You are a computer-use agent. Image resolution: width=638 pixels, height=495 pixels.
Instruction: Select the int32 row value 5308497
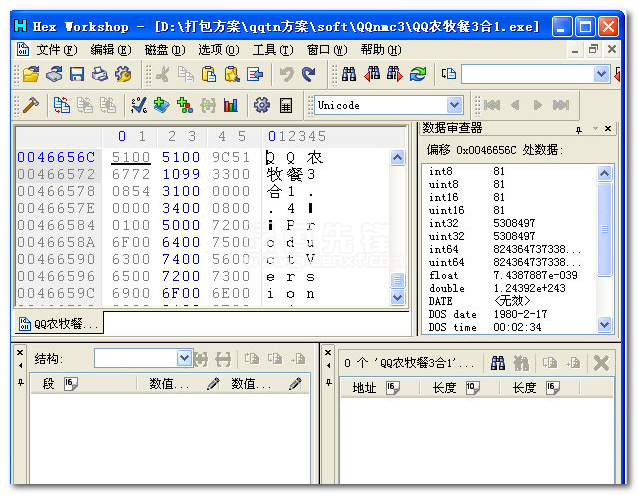coord(514,223)
